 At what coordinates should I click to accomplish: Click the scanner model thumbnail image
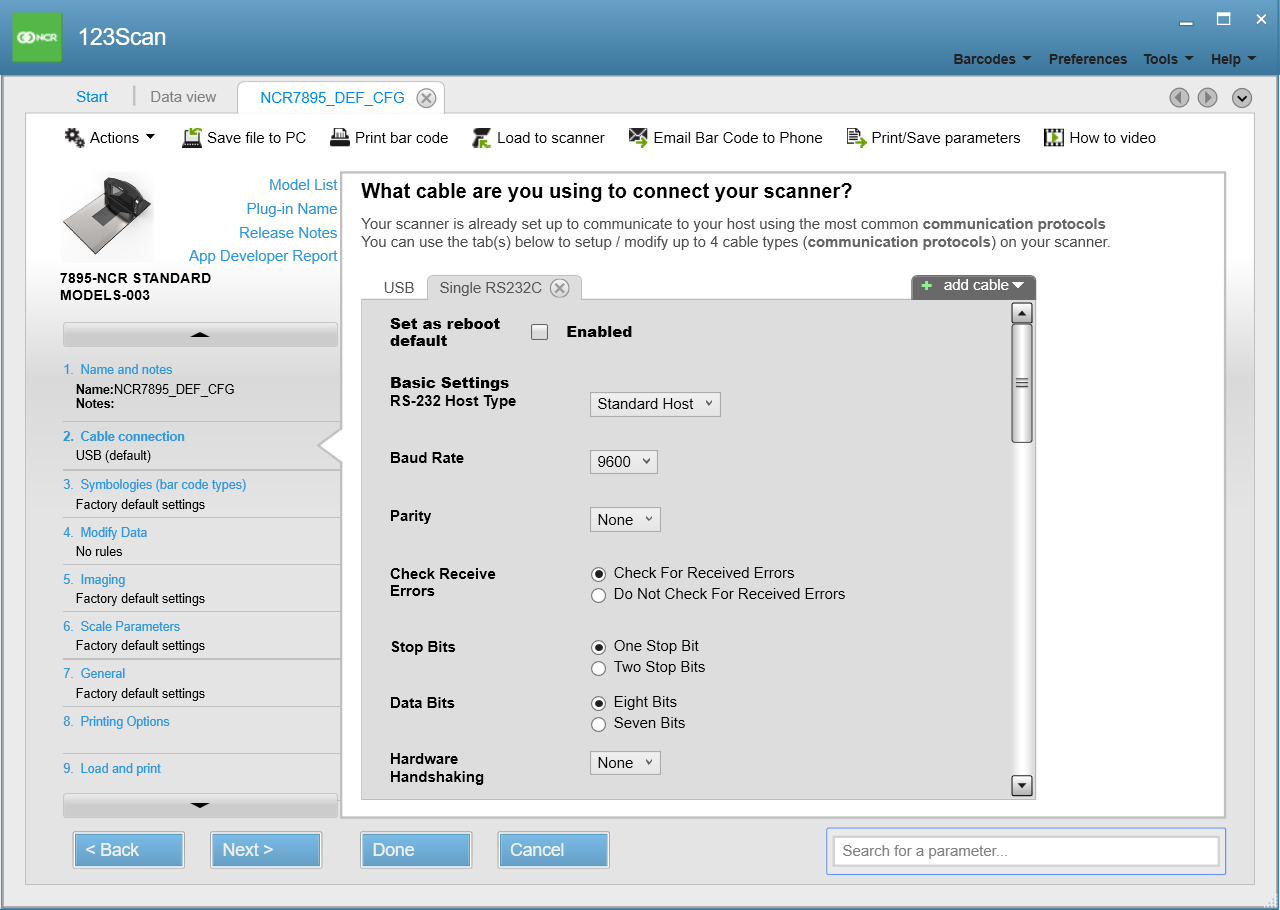pos(108,217)
